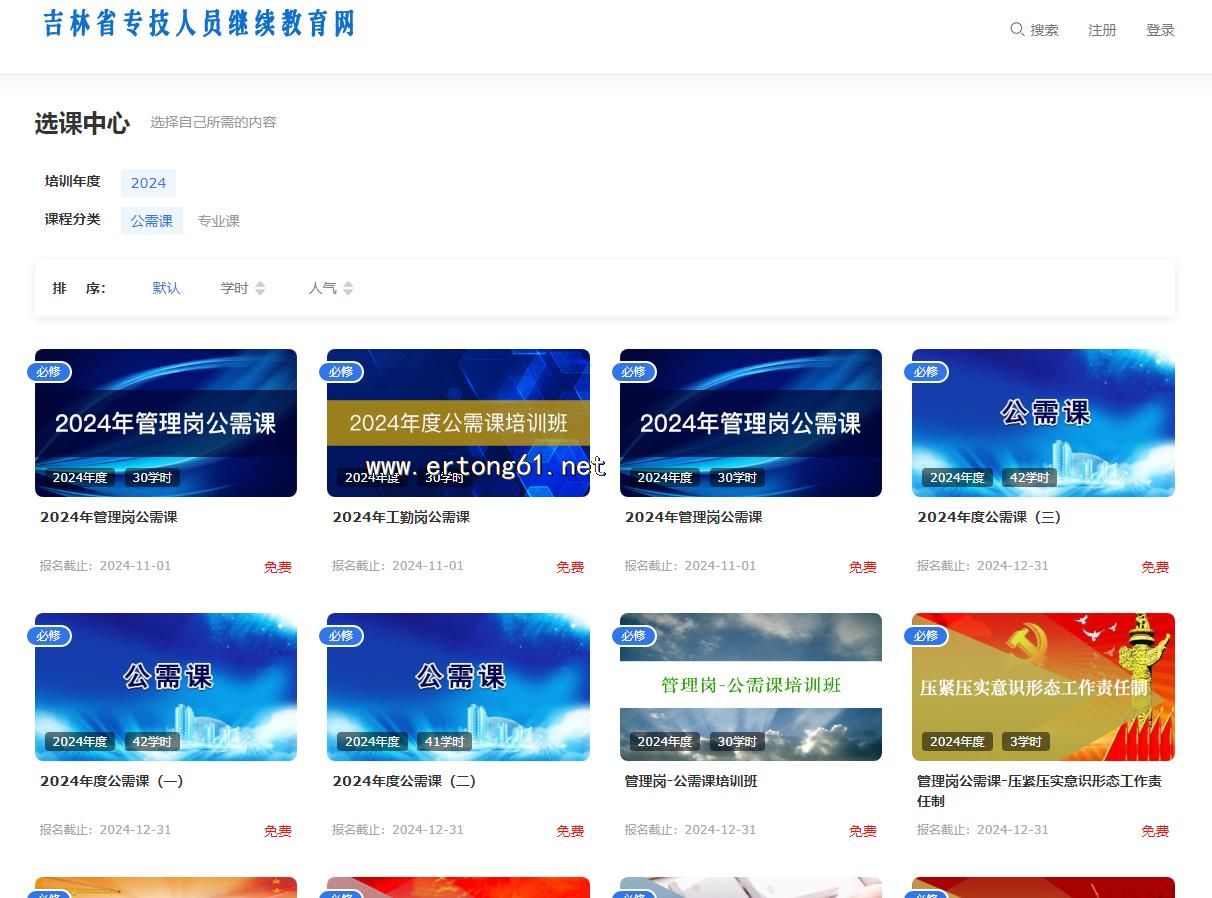Open first 2024年管理岗公需课 thumbnail

coord(166,422)
